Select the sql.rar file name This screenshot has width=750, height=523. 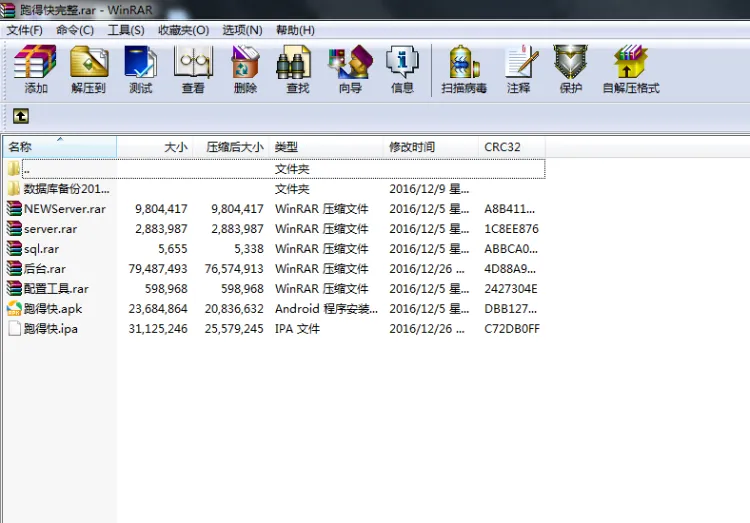pyautogui.click(x=42, y=249)
